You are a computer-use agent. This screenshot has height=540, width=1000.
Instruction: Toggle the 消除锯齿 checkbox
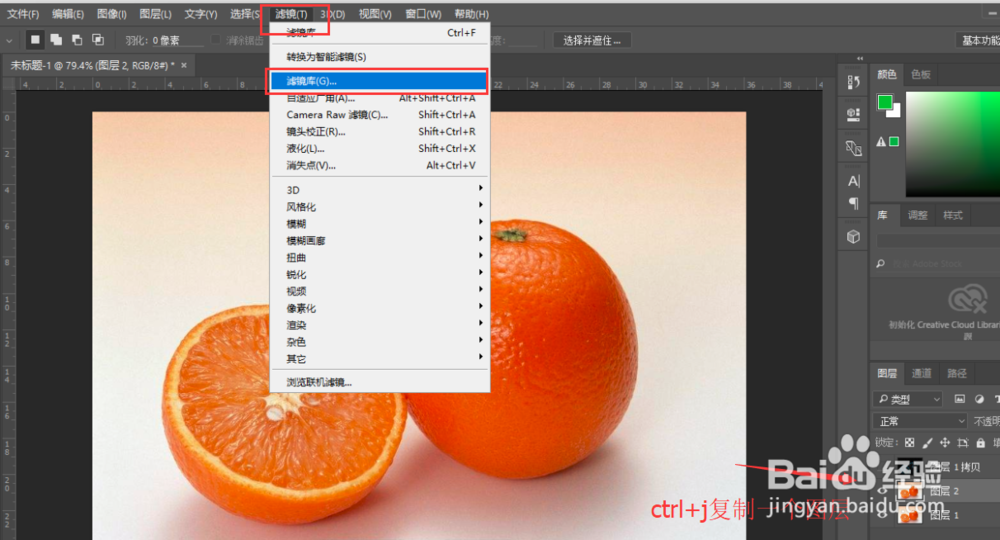click(x=216, y=40)
